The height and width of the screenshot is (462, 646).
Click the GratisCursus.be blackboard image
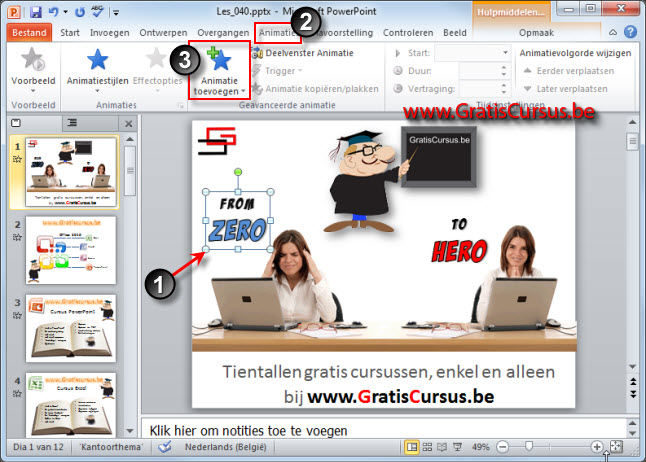(439, 157)
